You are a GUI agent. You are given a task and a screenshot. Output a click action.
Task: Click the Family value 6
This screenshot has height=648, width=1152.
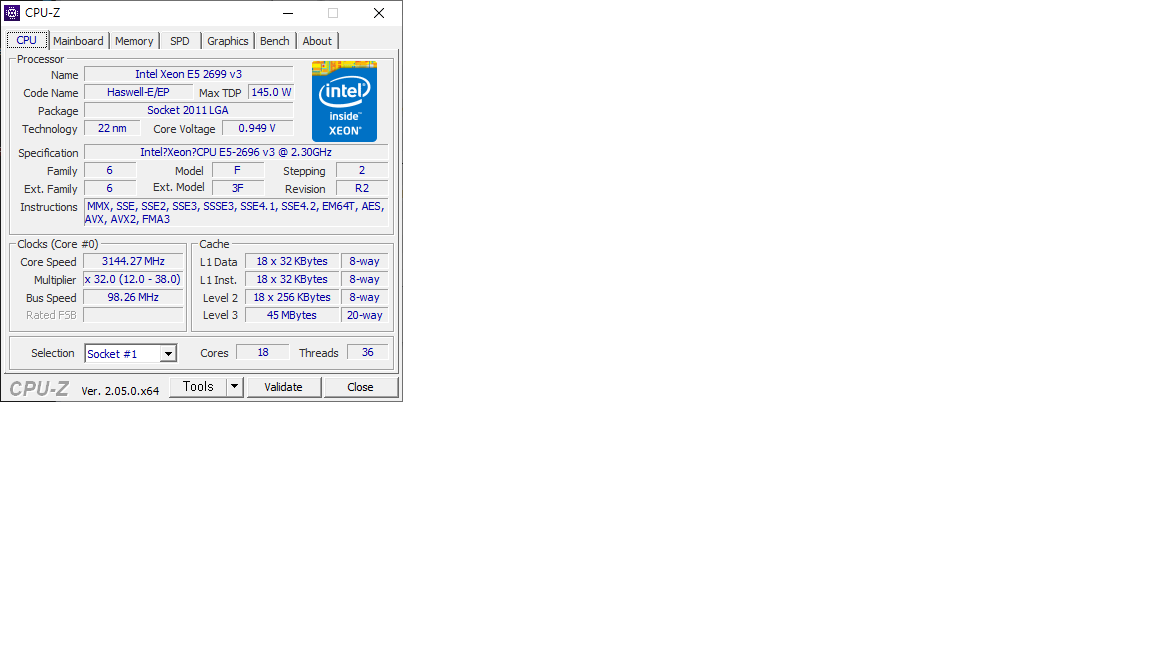click(110, 170)
